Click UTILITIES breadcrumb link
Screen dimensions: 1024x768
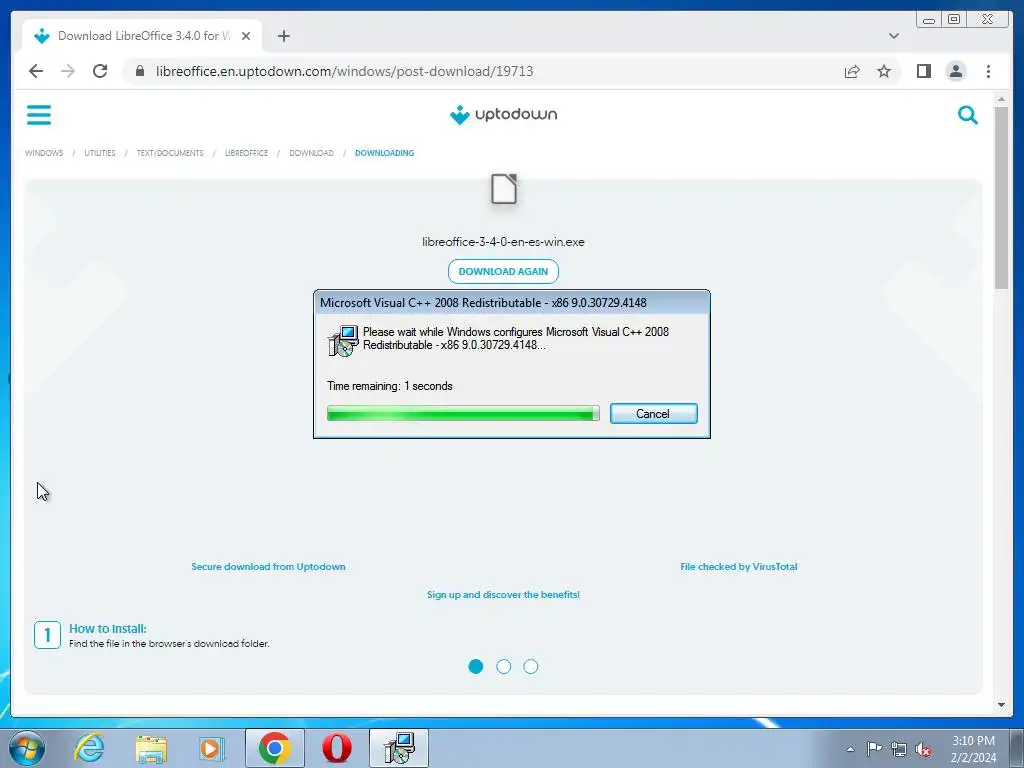click(99, 153)
